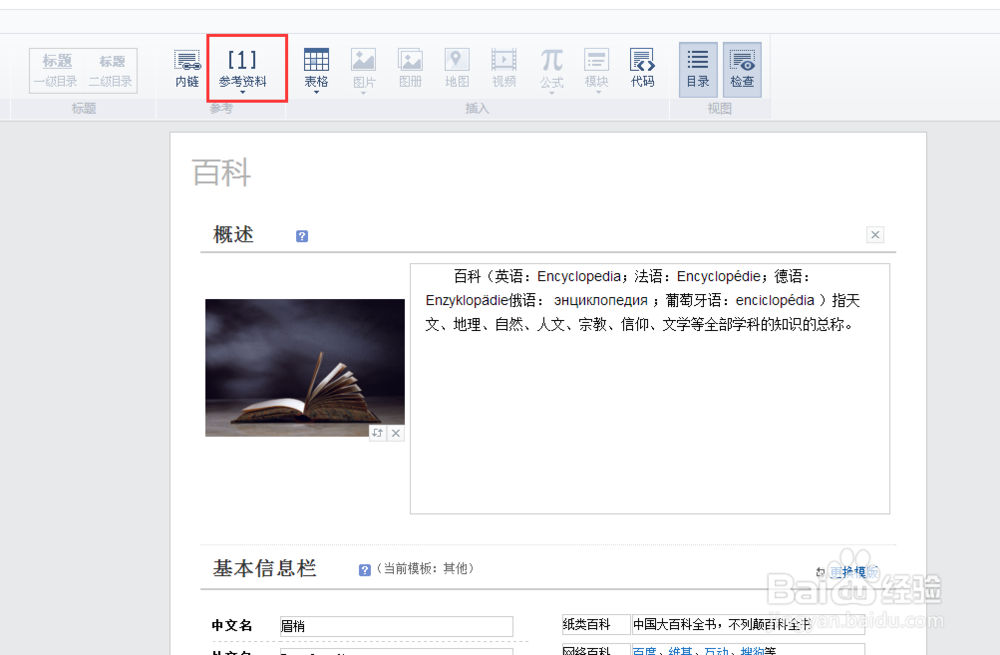Click the 更换模版 template link
The image size is (1000, 655).
(x=852, y=570)
